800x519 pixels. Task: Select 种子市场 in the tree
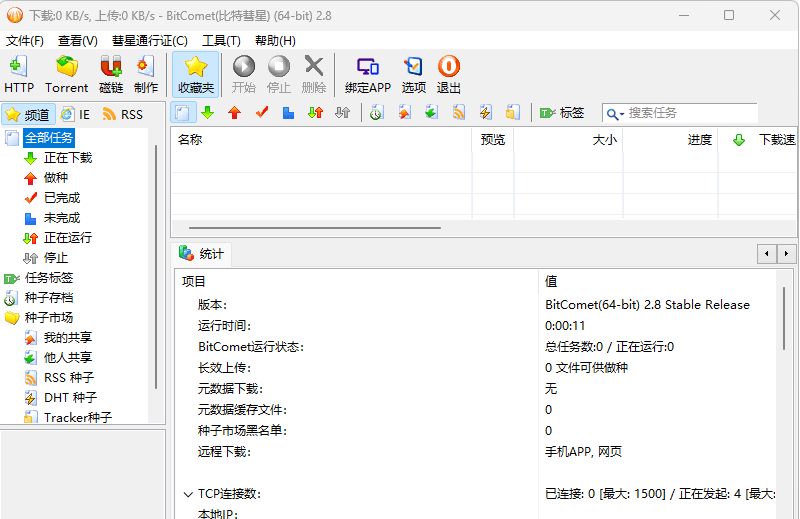pyautogui.click(x=49, y=317)
